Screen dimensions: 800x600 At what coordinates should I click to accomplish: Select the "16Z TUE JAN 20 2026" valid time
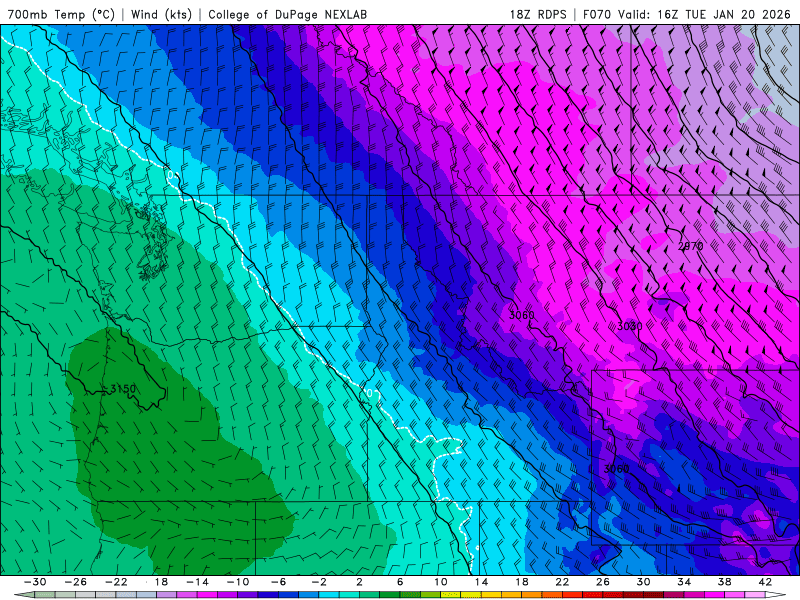click(x=724, y=14)
